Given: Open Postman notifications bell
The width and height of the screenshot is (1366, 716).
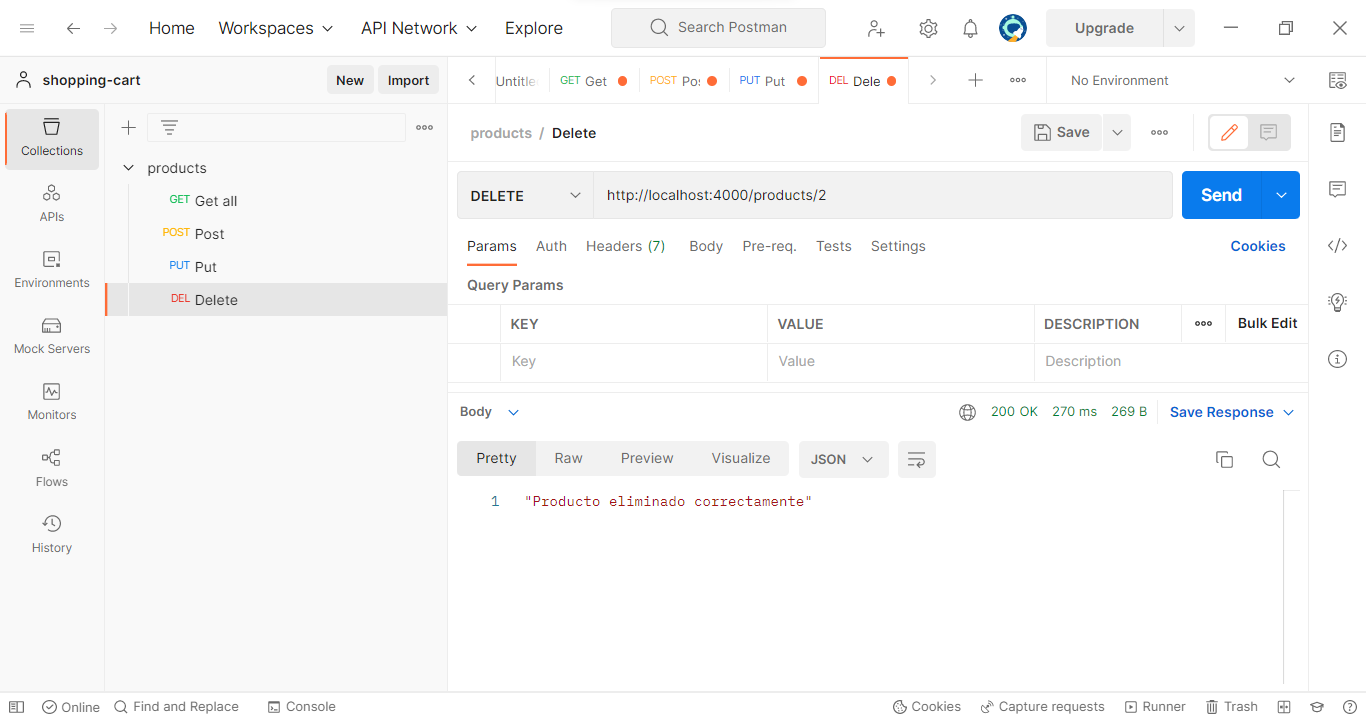Looking at the screenshot, I should (x=970, y=28).
